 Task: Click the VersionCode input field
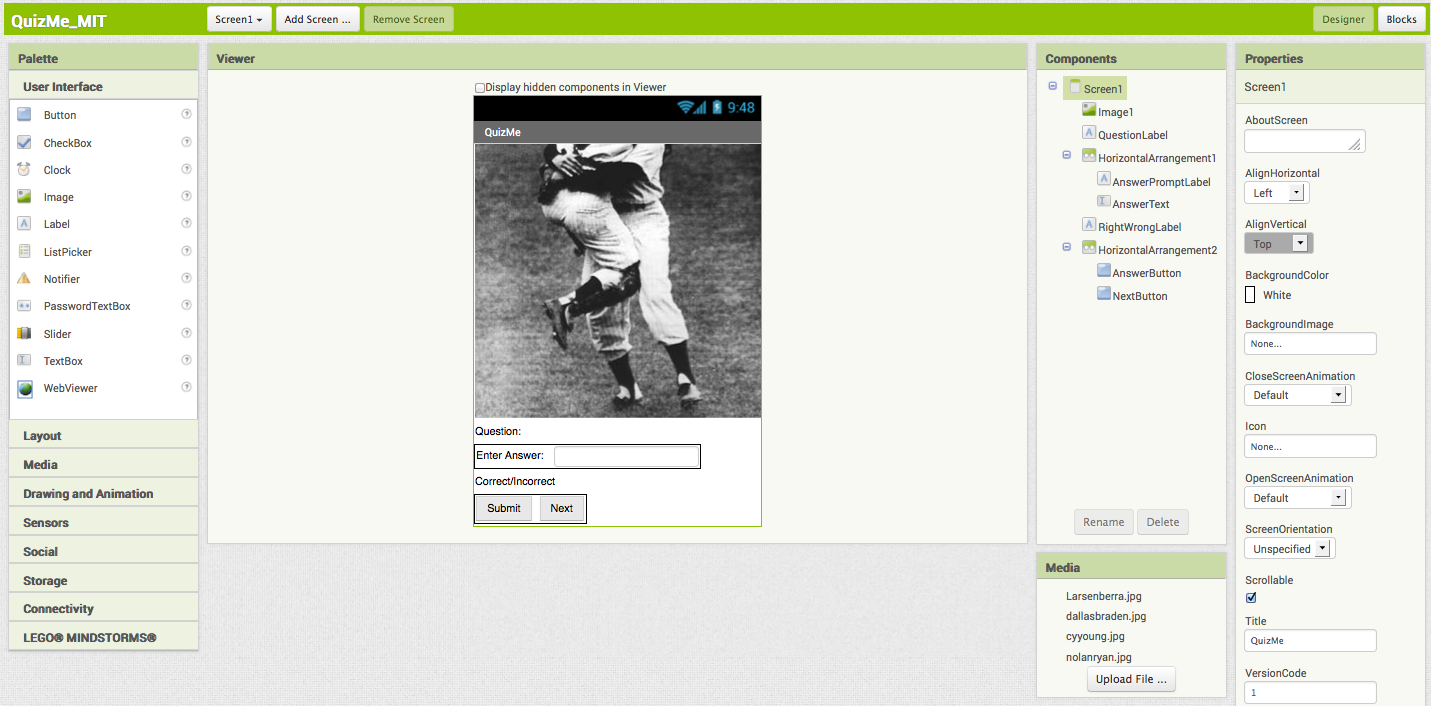(x=1310, y=692)
